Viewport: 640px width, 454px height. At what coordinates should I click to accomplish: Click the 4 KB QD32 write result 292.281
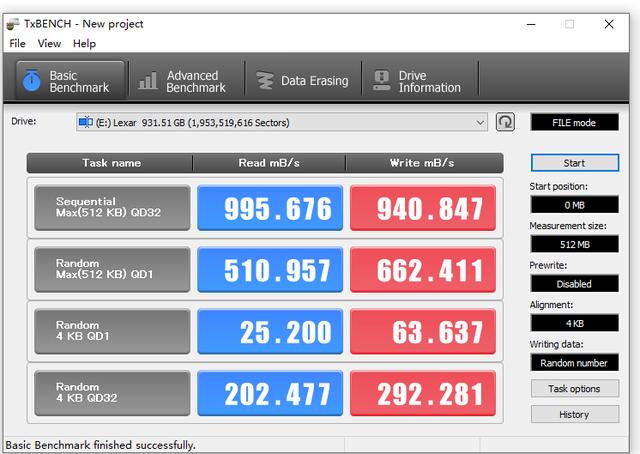tap(423, 393)
